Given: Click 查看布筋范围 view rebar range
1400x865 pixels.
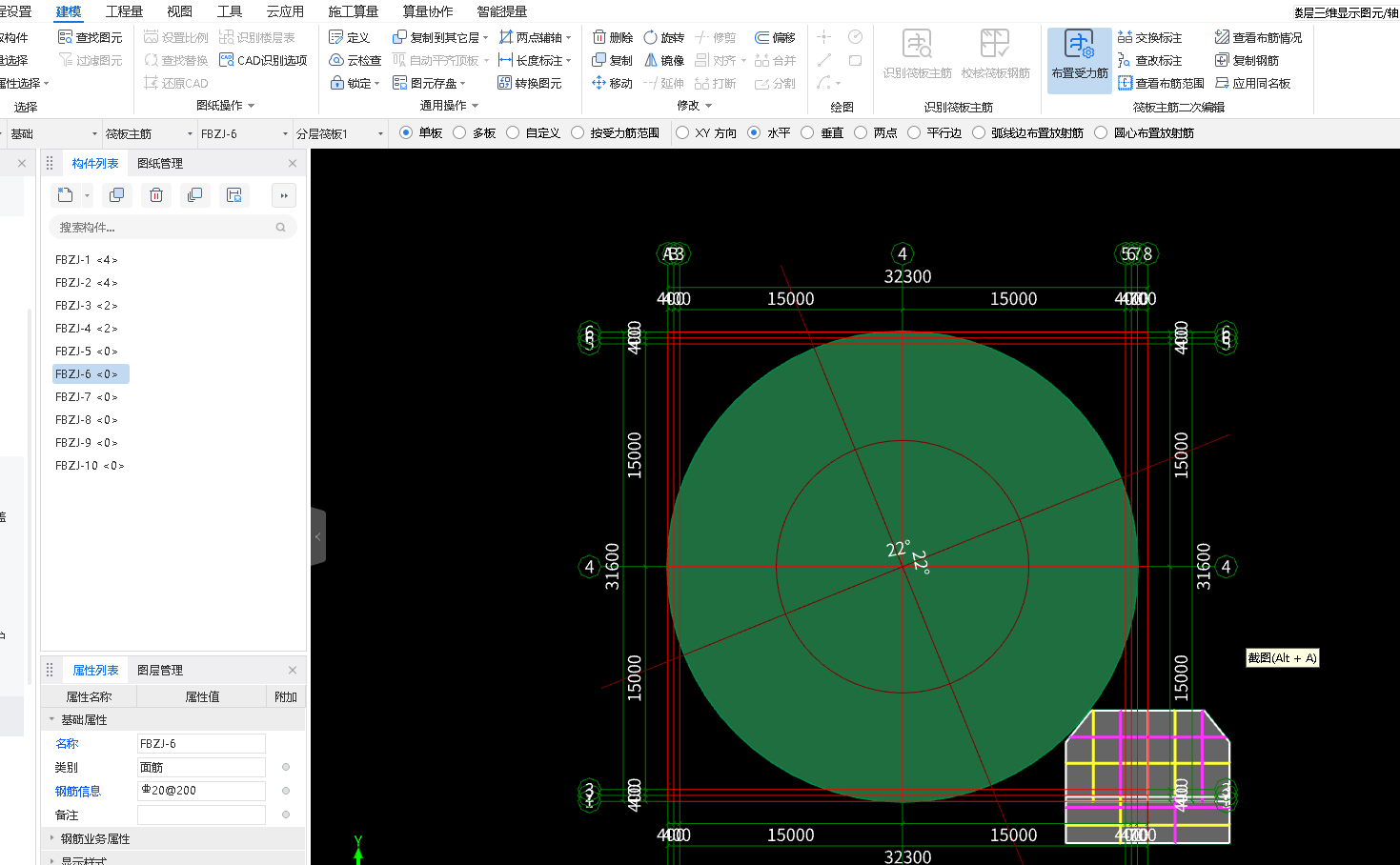Looking at the screenshot, I should click(x=1161, y=83).
